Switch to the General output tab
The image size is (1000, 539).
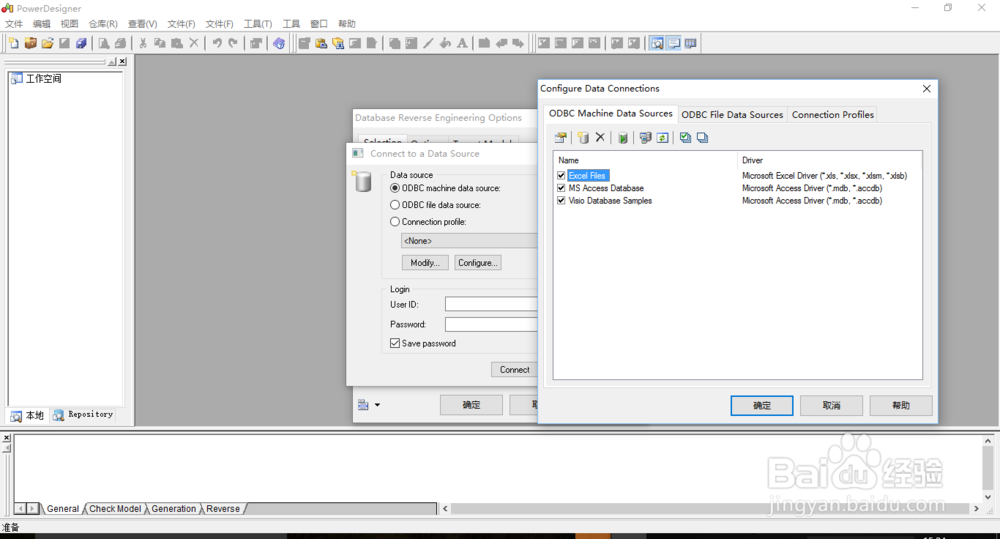tap(62, 509)
